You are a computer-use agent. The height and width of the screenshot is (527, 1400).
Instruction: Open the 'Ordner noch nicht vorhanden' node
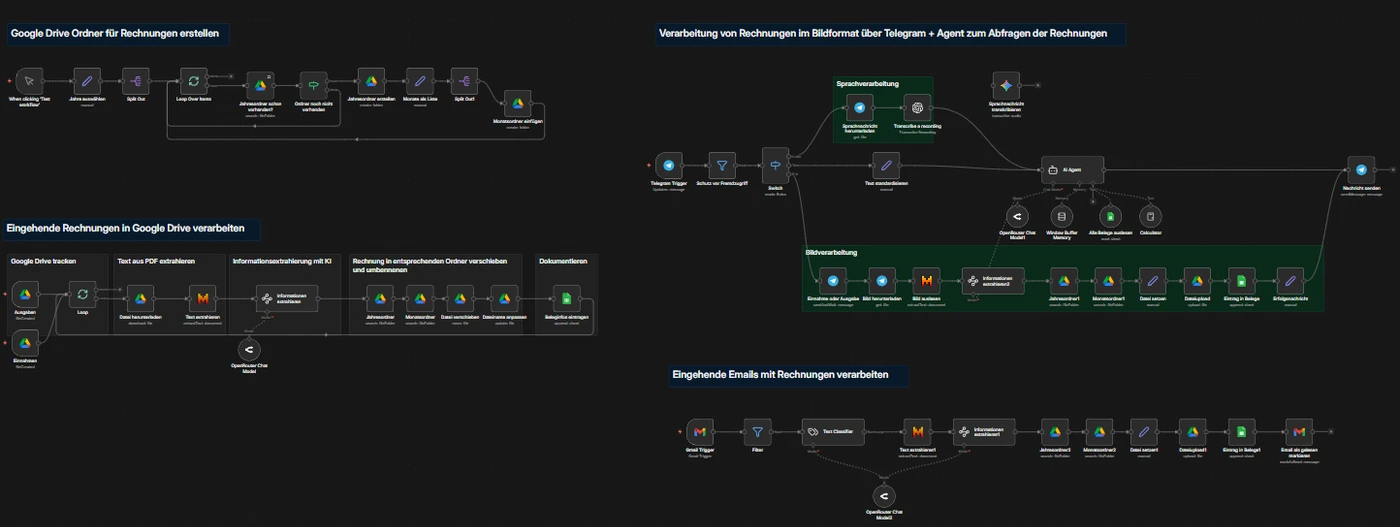[x=312, y=87]
